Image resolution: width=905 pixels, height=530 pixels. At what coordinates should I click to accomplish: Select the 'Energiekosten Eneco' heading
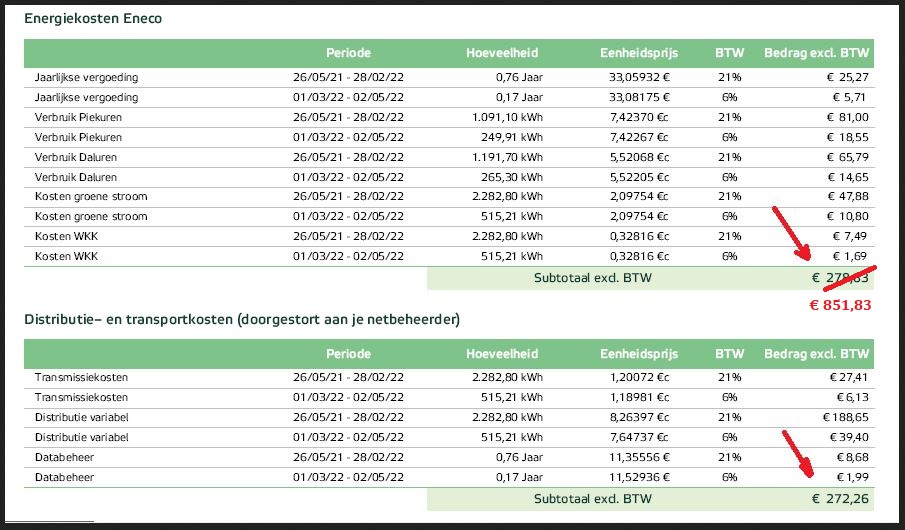pos(93,19)
